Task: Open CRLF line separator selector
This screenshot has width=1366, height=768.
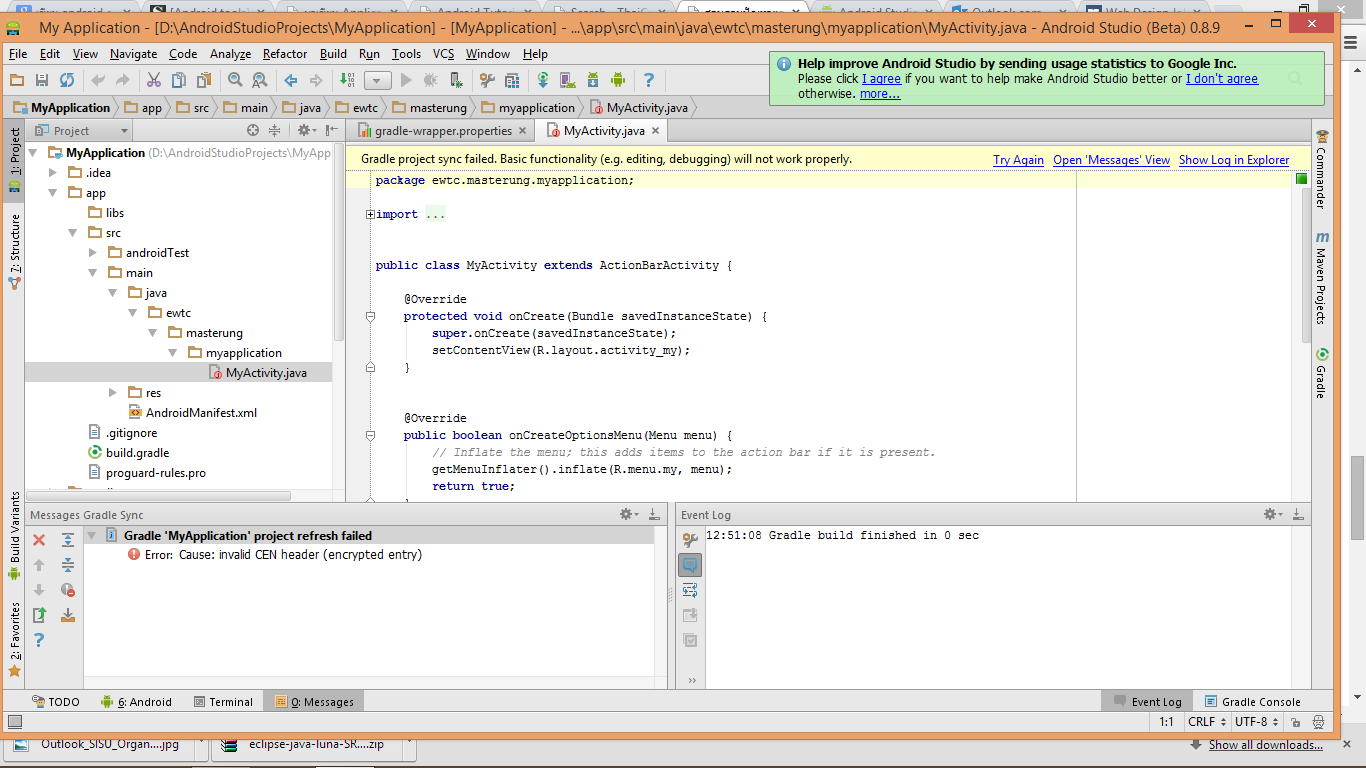Action: (x=1206, y=722)
